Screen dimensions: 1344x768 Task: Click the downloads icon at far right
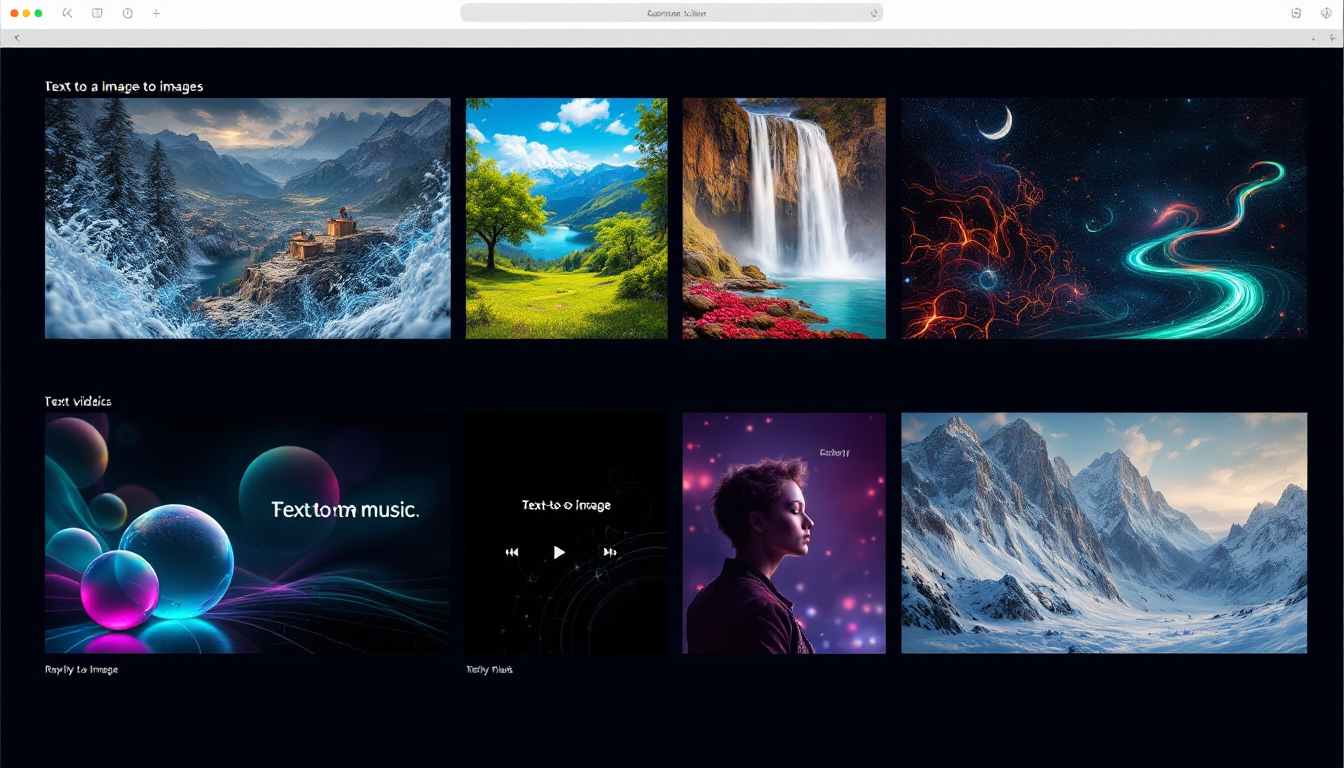click(x=1326, y=13)
